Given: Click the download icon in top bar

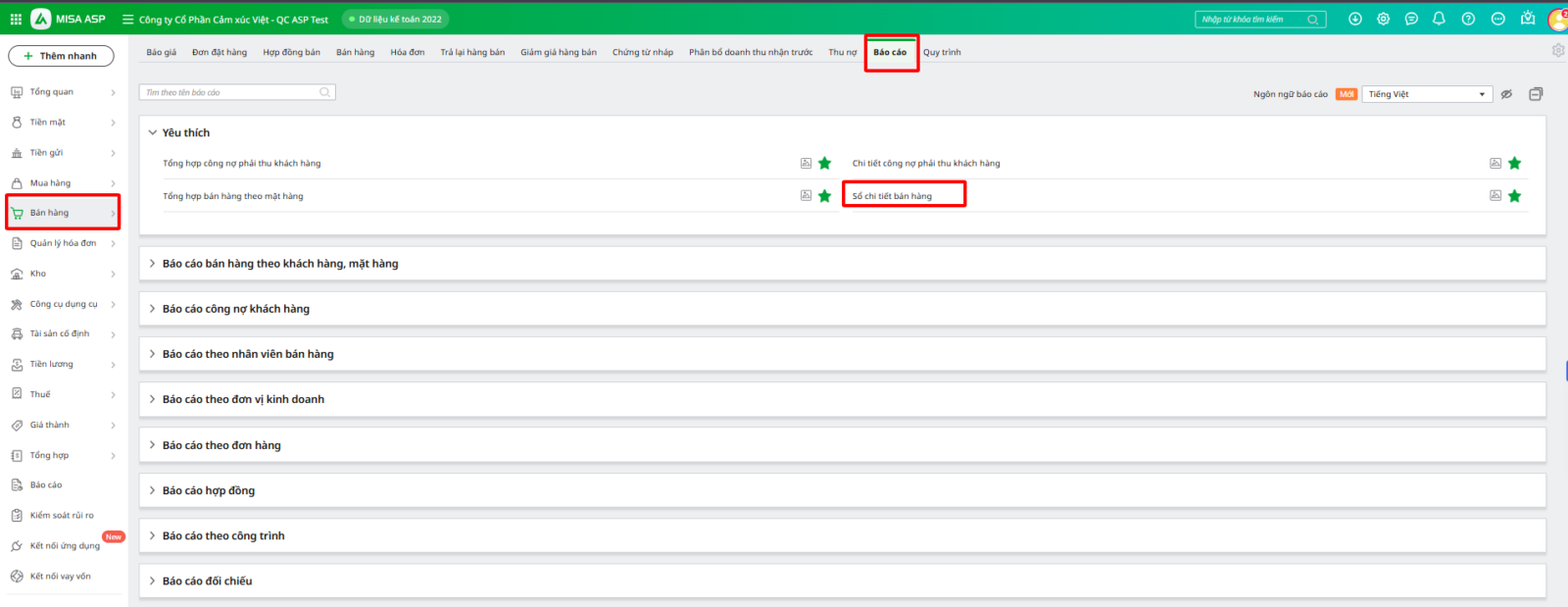Looking at the screenshot, I should [1354, 19].
